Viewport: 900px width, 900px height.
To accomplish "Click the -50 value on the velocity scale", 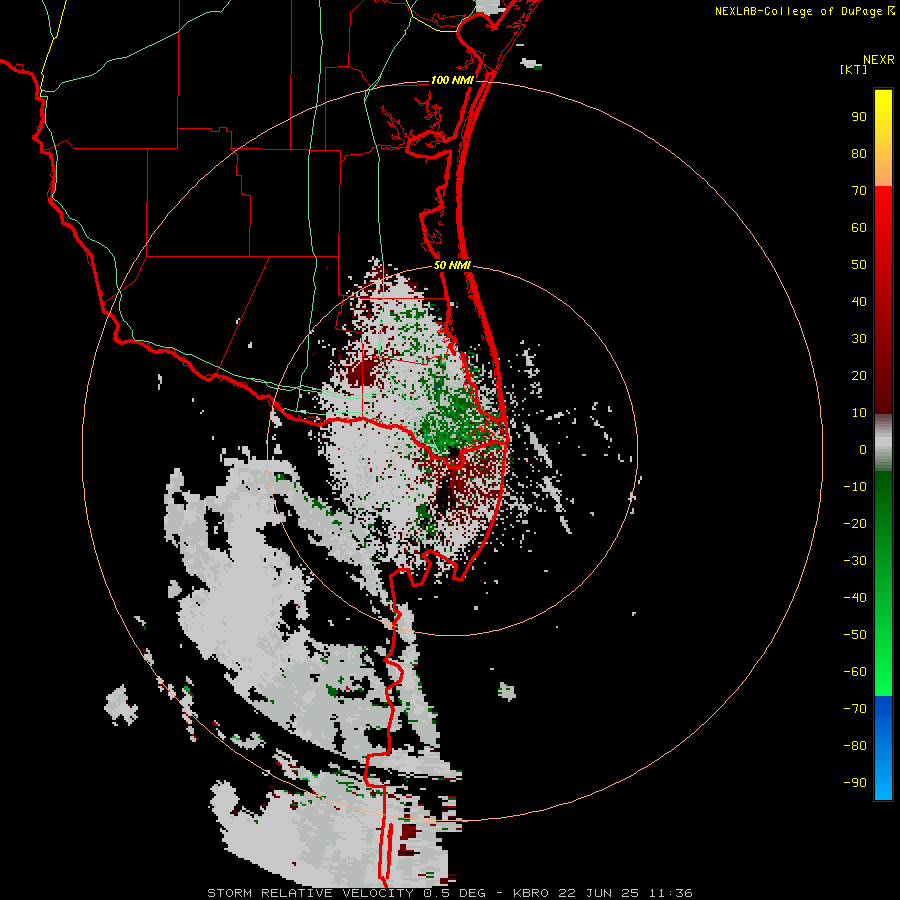I will [855, 635].
